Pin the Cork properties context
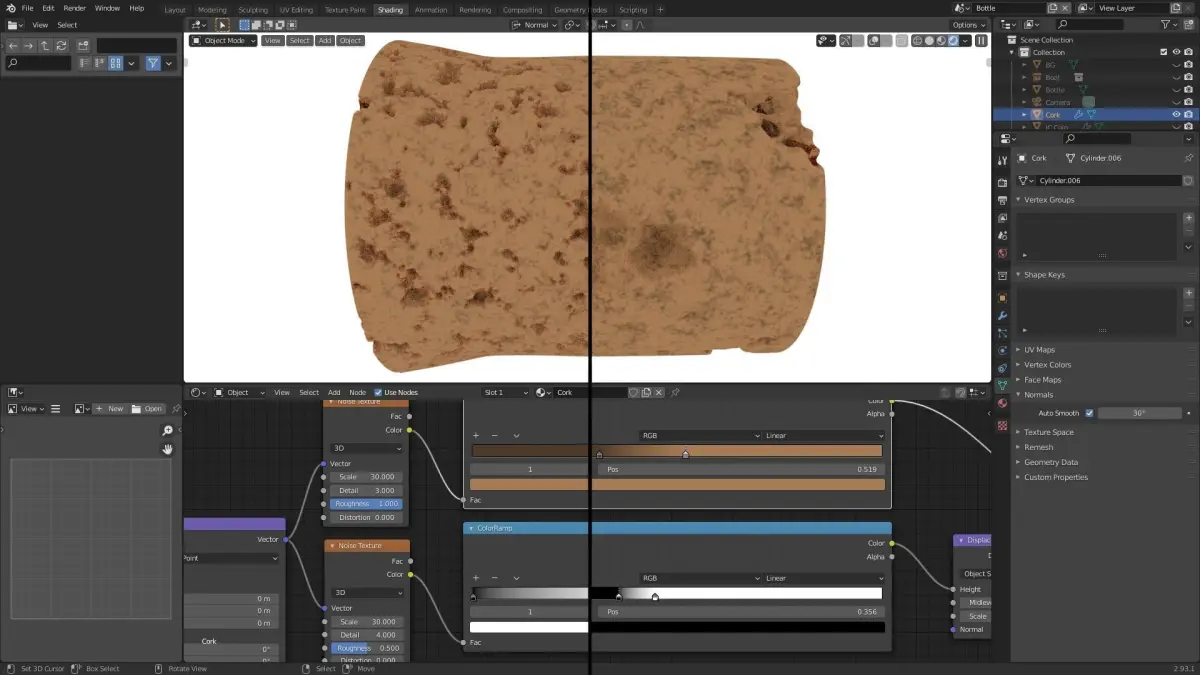 (1188, 158)
